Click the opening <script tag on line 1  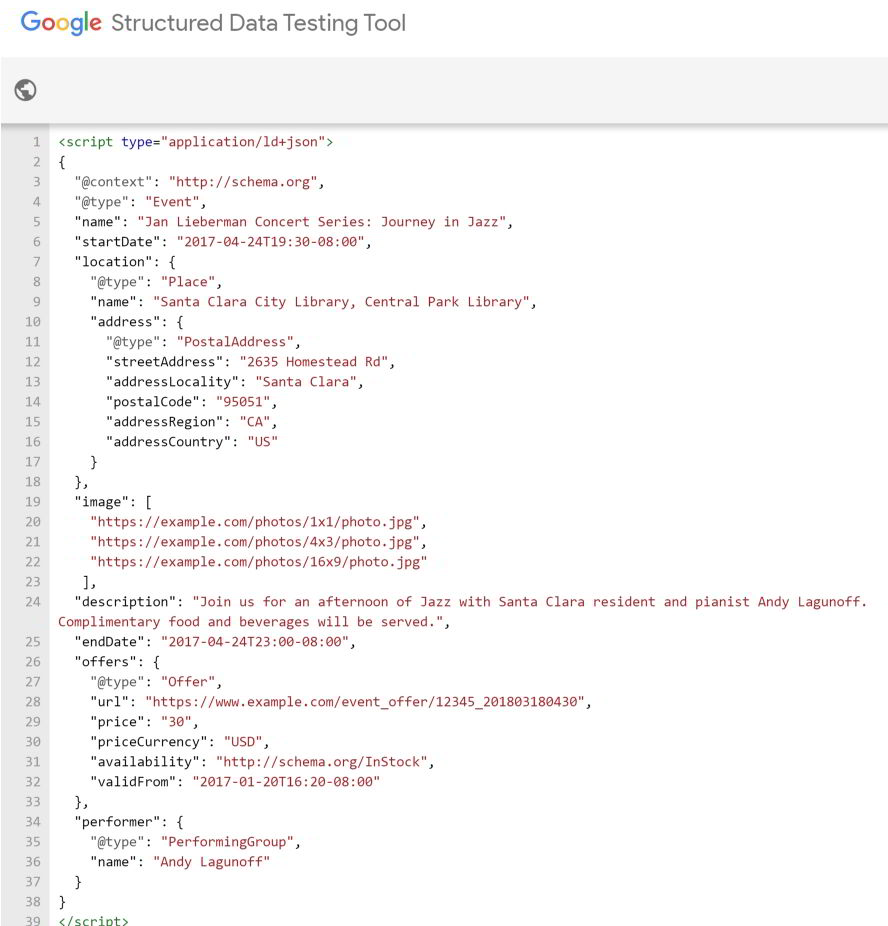tap(85, 142)
